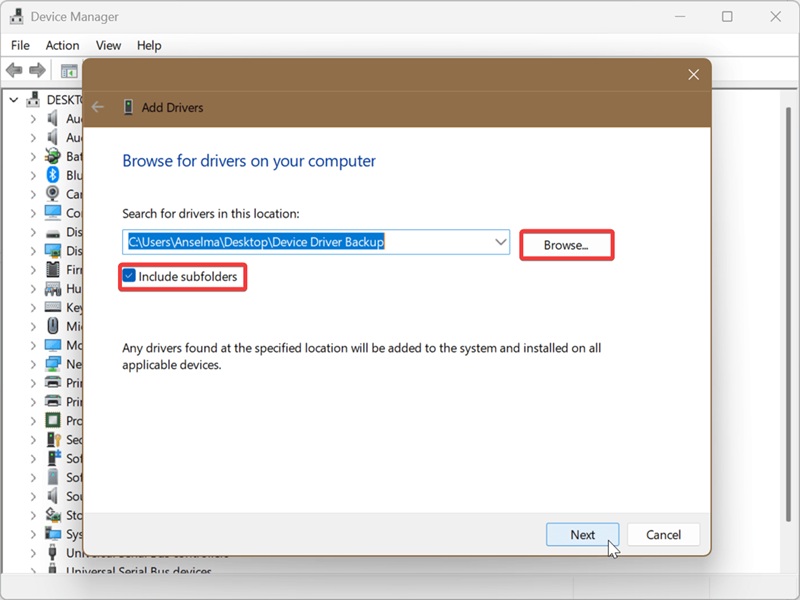This screenshot has height=600, width=800.
Task: Click the Monitors icon in the tree
Action: pyautogui.click(x=53, y=345)
